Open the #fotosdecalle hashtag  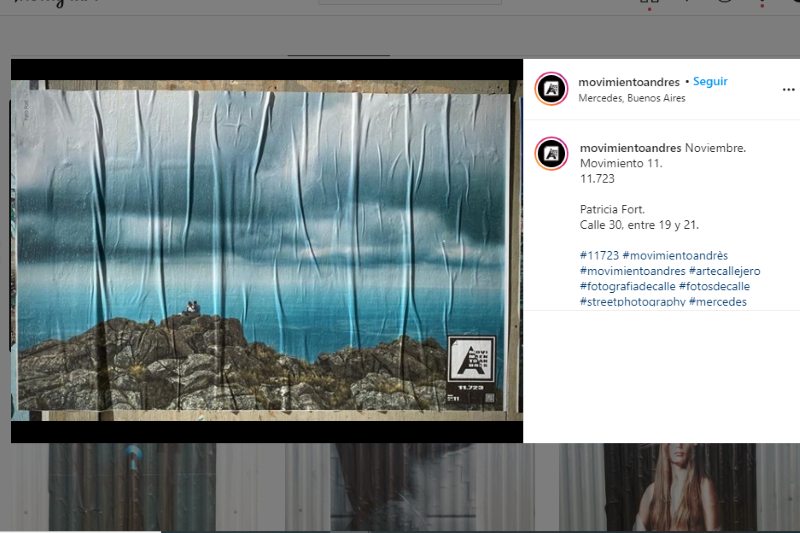click(714, 286)
